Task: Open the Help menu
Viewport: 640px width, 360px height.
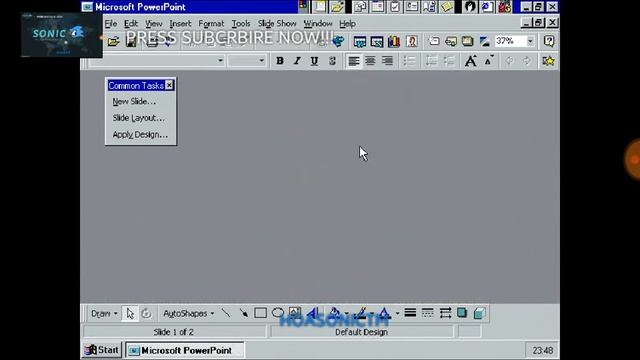Action: pyautogui.click(x=347, y=24)
